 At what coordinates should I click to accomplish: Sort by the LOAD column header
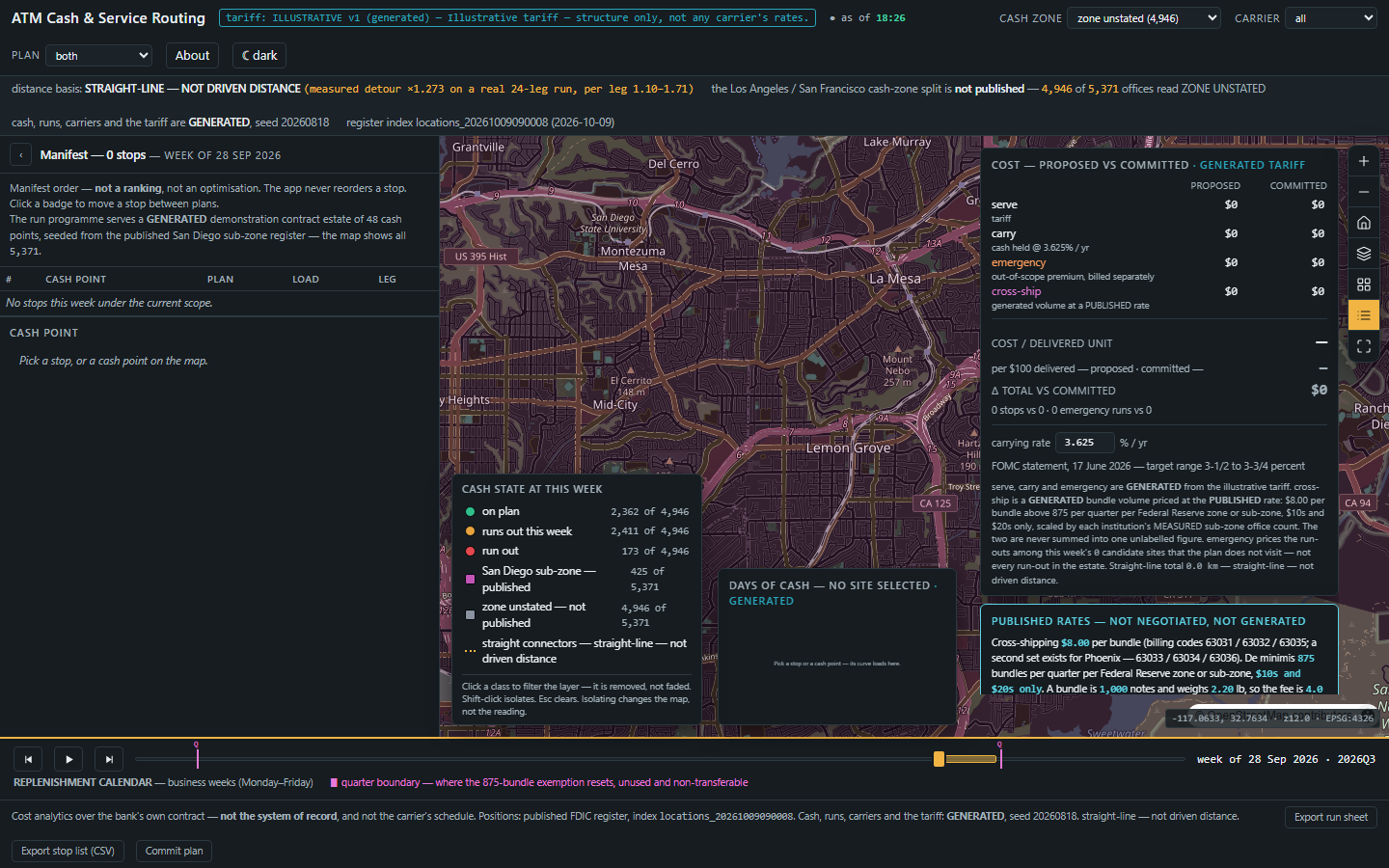[306, 280]
